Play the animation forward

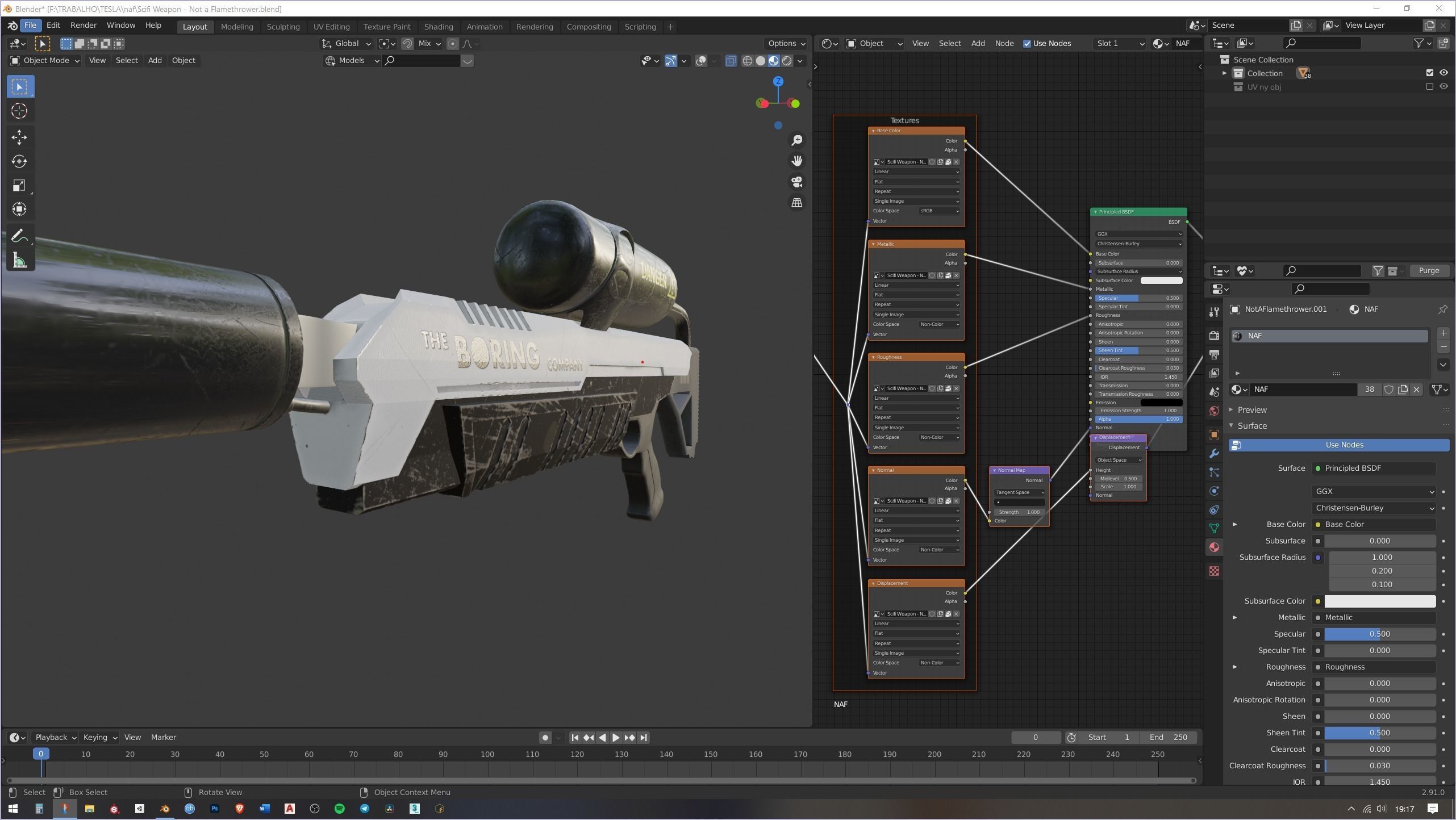coord(615,737)
